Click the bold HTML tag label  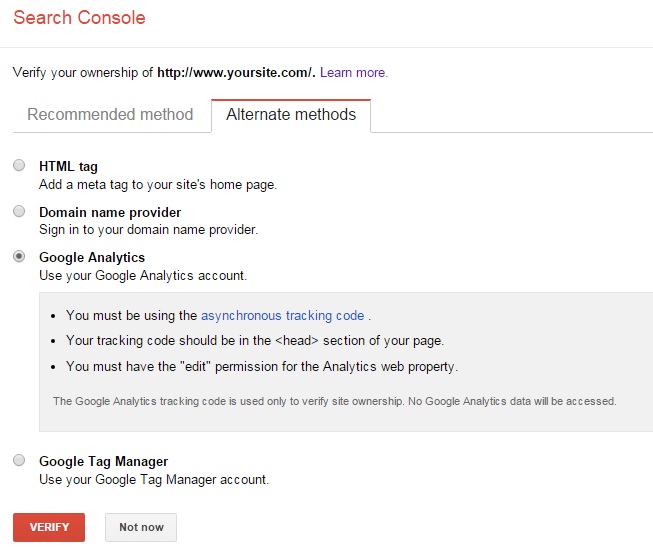pos(68,166)
